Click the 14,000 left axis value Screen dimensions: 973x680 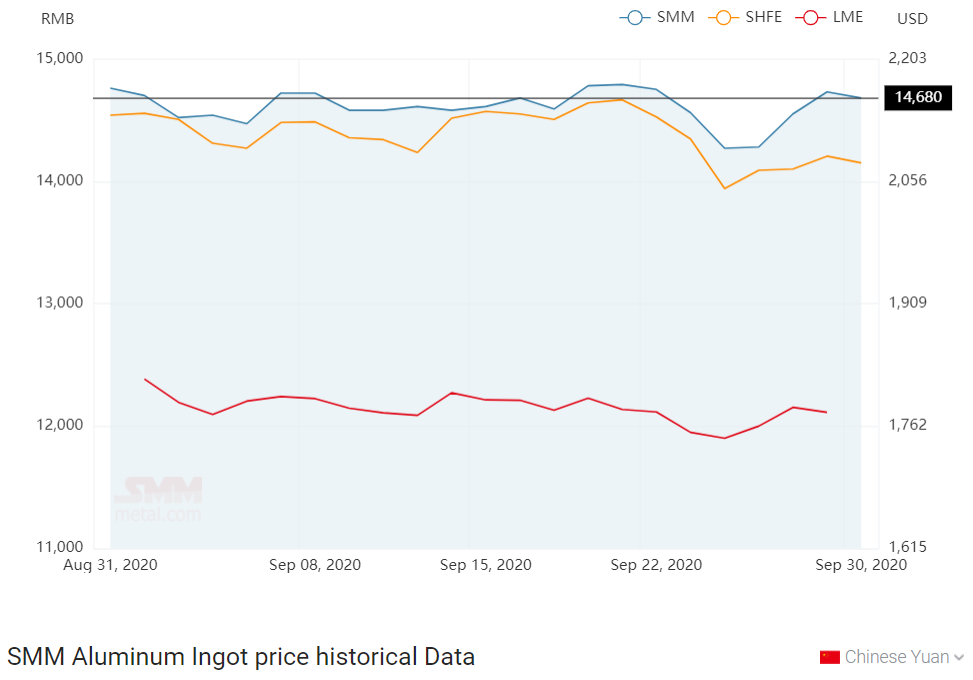(60, 181)
